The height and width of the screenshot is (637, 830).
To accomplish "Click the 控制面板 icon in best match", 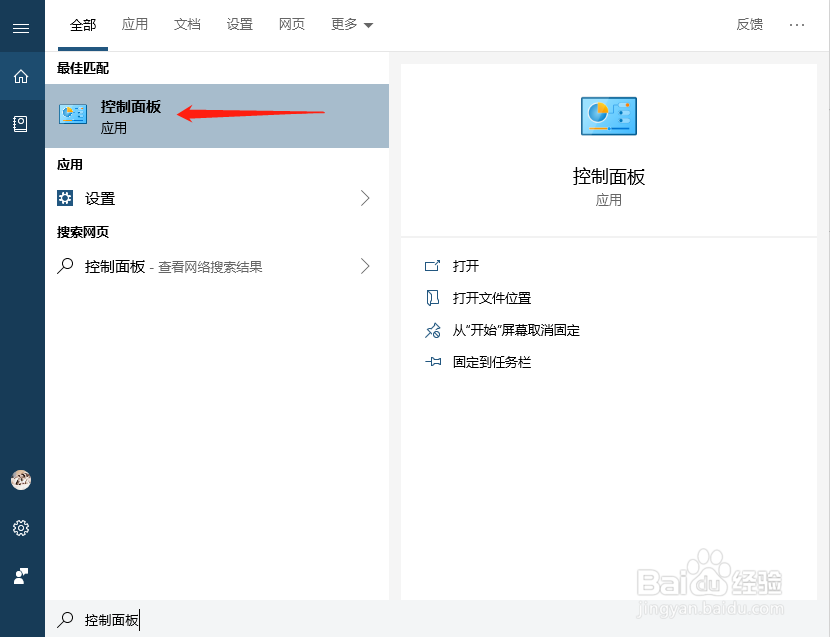I will pyautogui.click(x=73, y=114).
